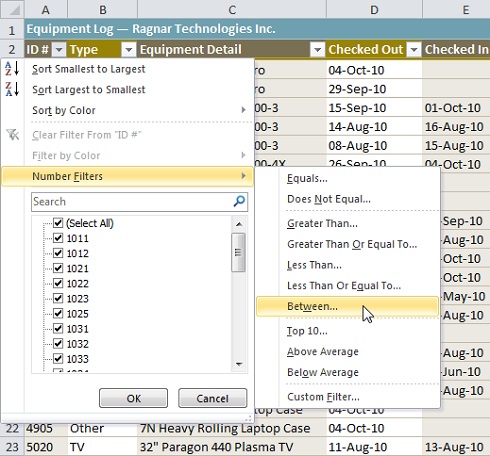This screenshot has height=456, width=490.
Task: Click the Sort Largest to Smallest Z-A icon
Action: [12, 89]
